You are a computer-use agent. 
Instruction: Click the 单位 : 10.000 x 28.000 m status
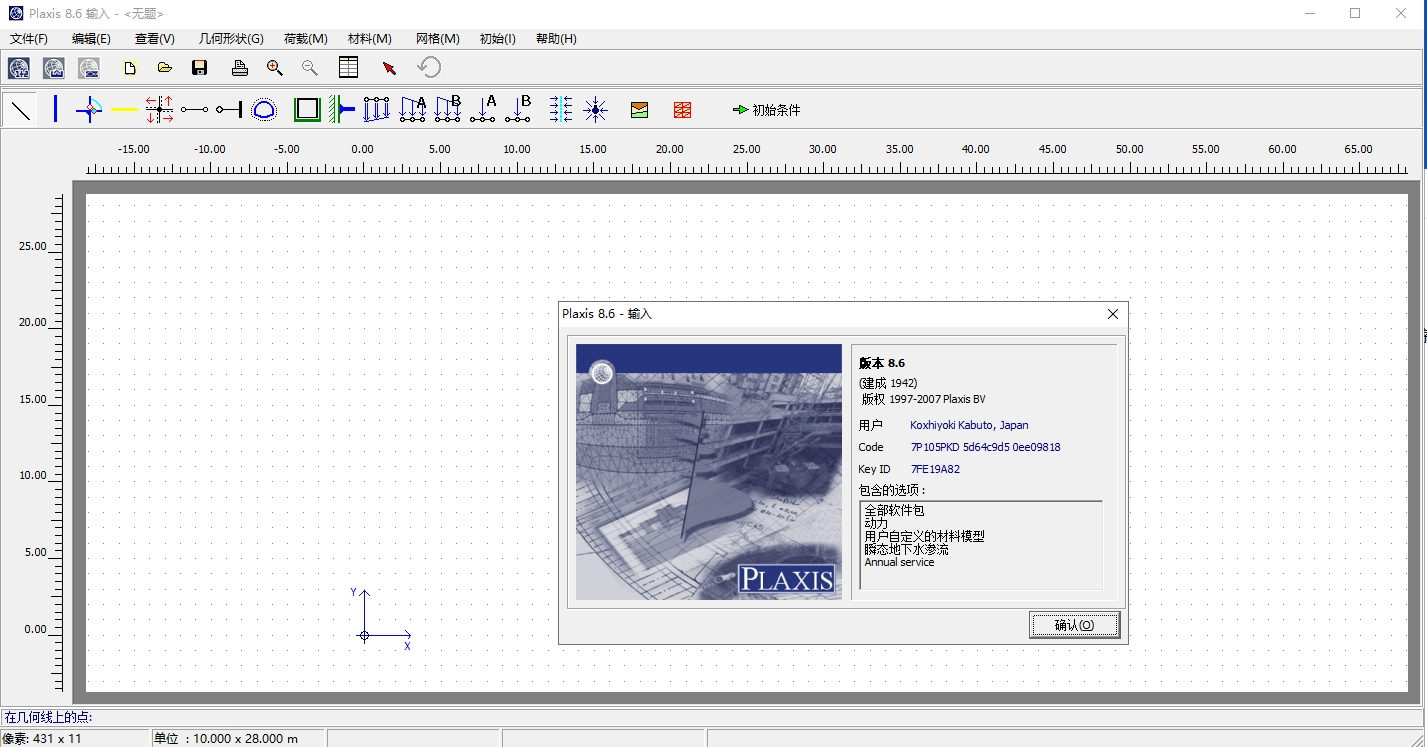(x=226, y=738)
